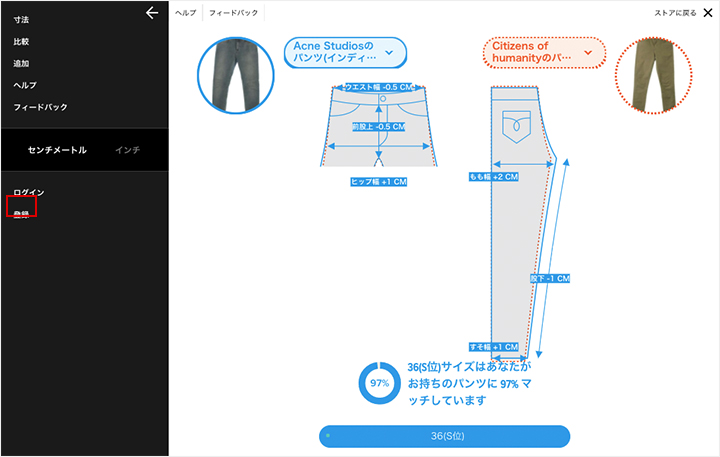Click the back arrow in the sidebar
Image resolution: width=720 pixels, height=457 pixels.
click(152, 13)
